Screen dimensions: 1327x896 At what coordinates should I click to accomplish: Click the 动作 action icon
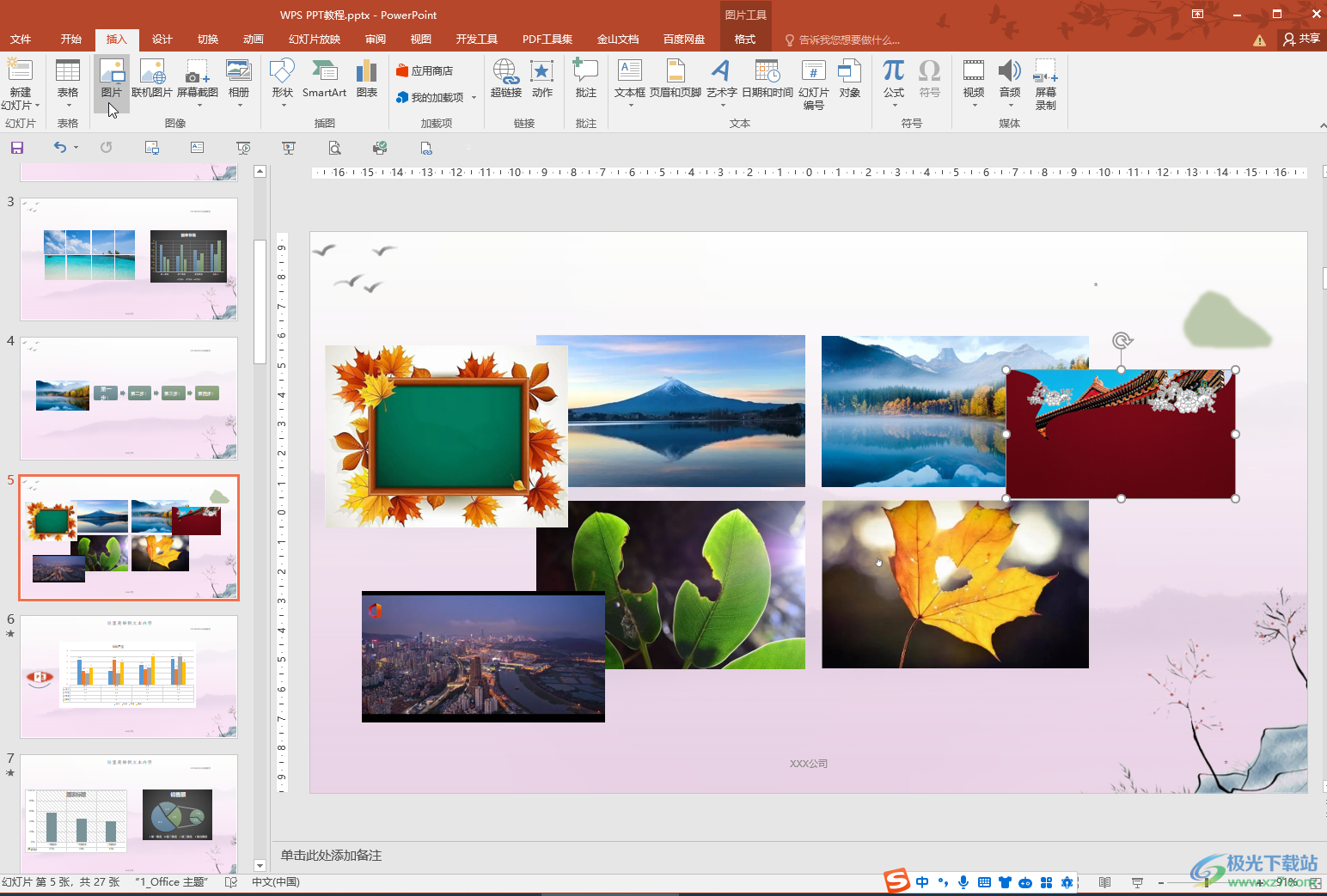(x=542, y=79)
